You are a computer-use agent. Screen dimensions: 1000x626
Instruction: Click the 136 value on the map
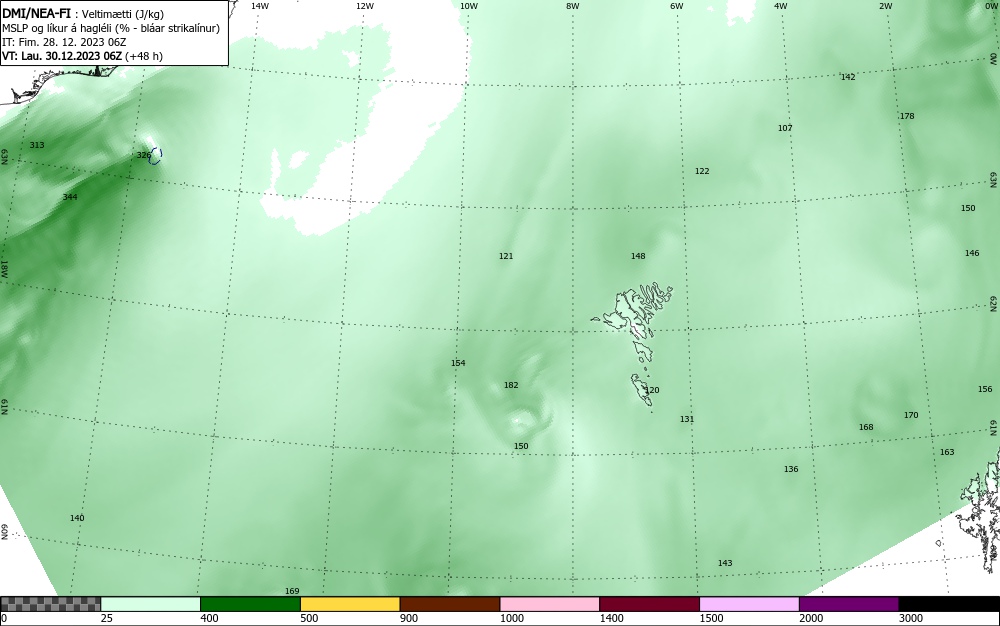[791, 469]
